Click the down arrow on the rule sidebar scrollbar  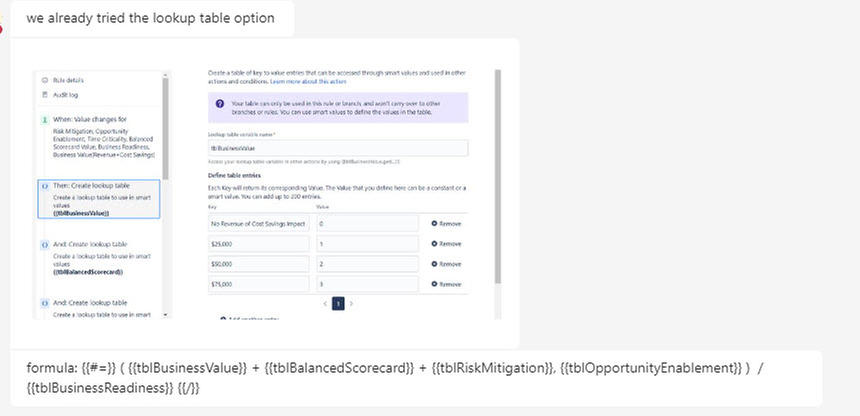(166, 315)
